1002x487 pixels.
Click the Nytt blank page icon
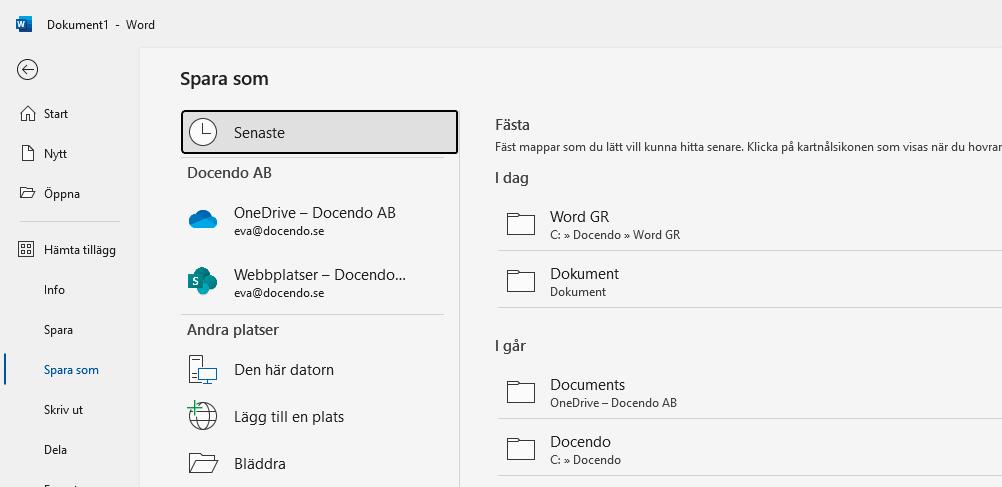tap(27, 154)
